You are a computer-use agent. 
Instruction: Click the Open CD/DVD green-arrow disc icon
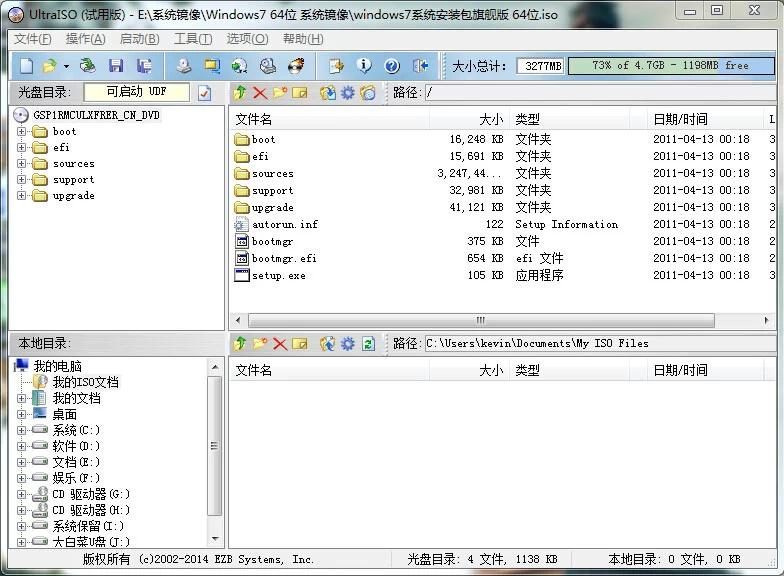click(88, 66)
